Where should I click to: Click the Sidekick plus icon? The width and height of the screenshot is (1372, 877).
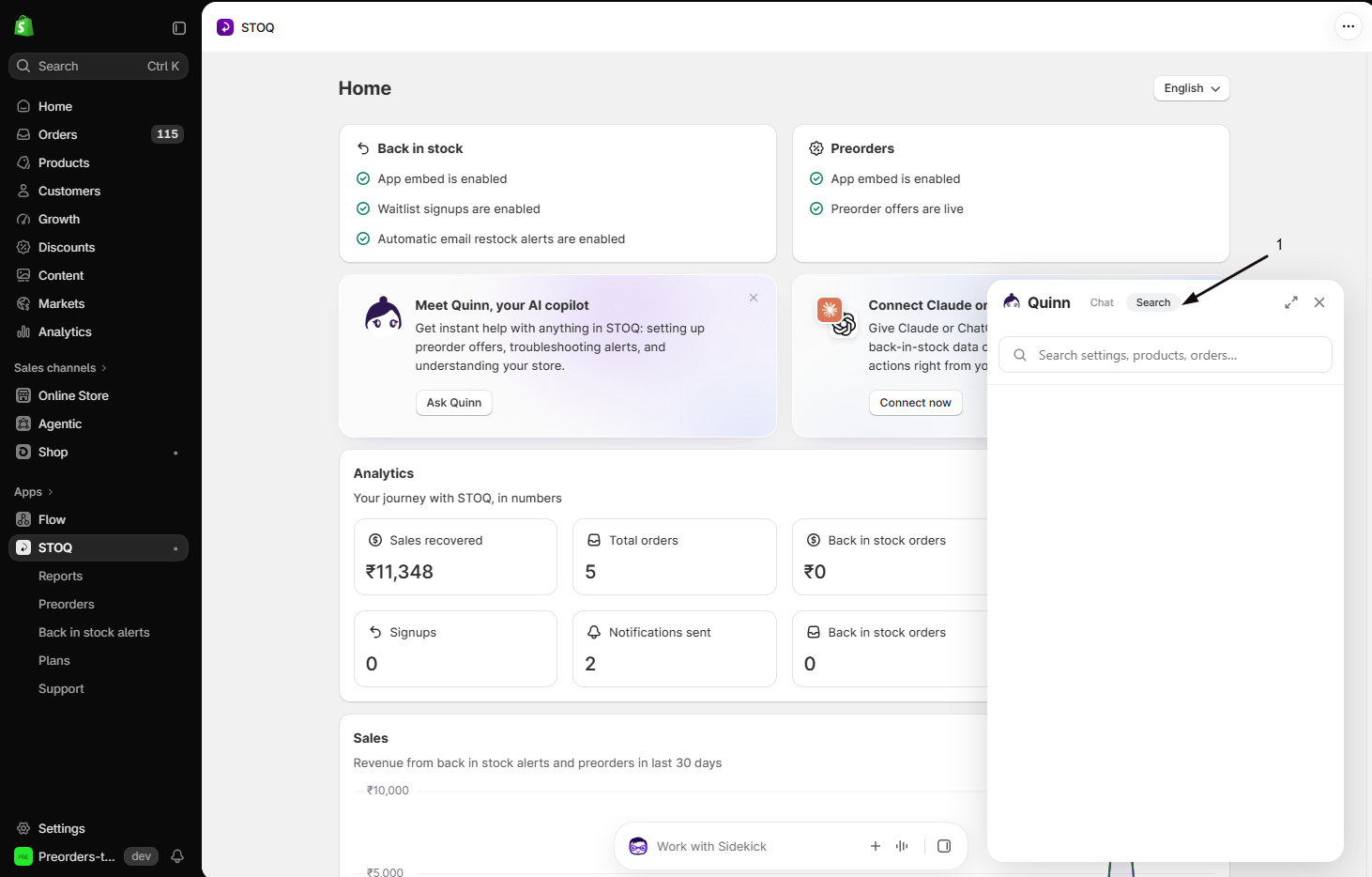(x=876, y=846)
